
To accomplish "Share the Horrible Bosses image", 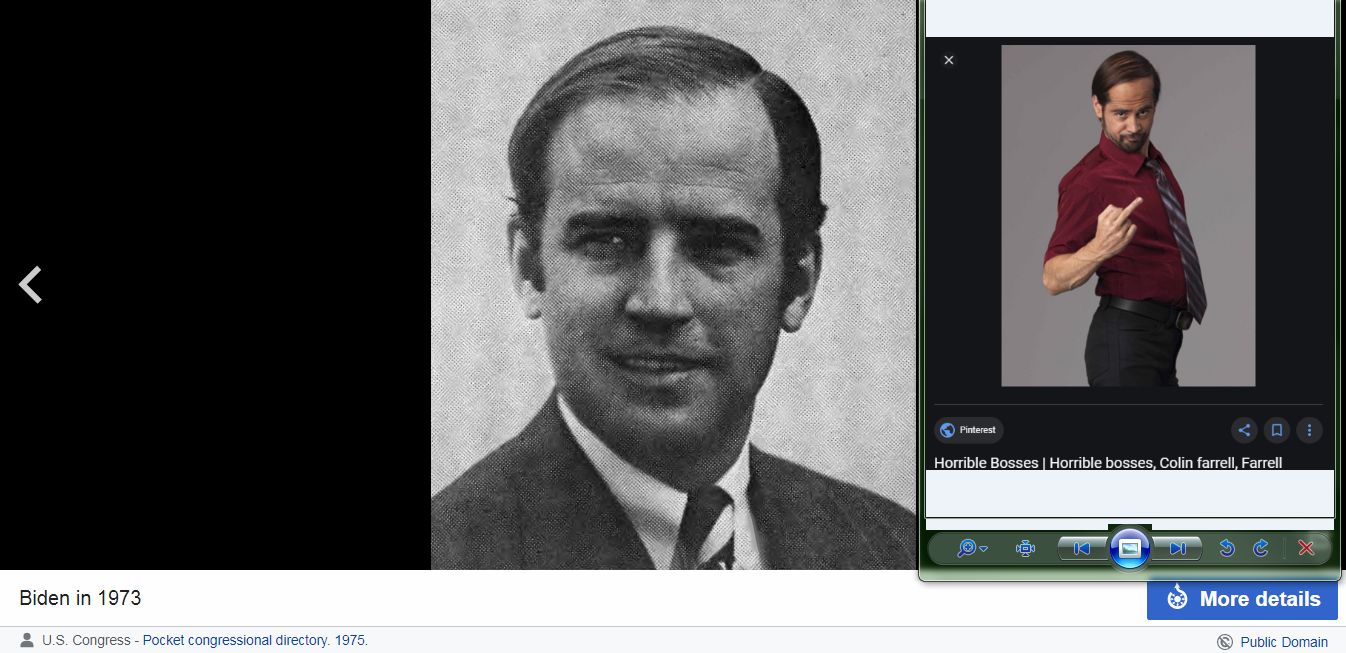I will 1244,430.
